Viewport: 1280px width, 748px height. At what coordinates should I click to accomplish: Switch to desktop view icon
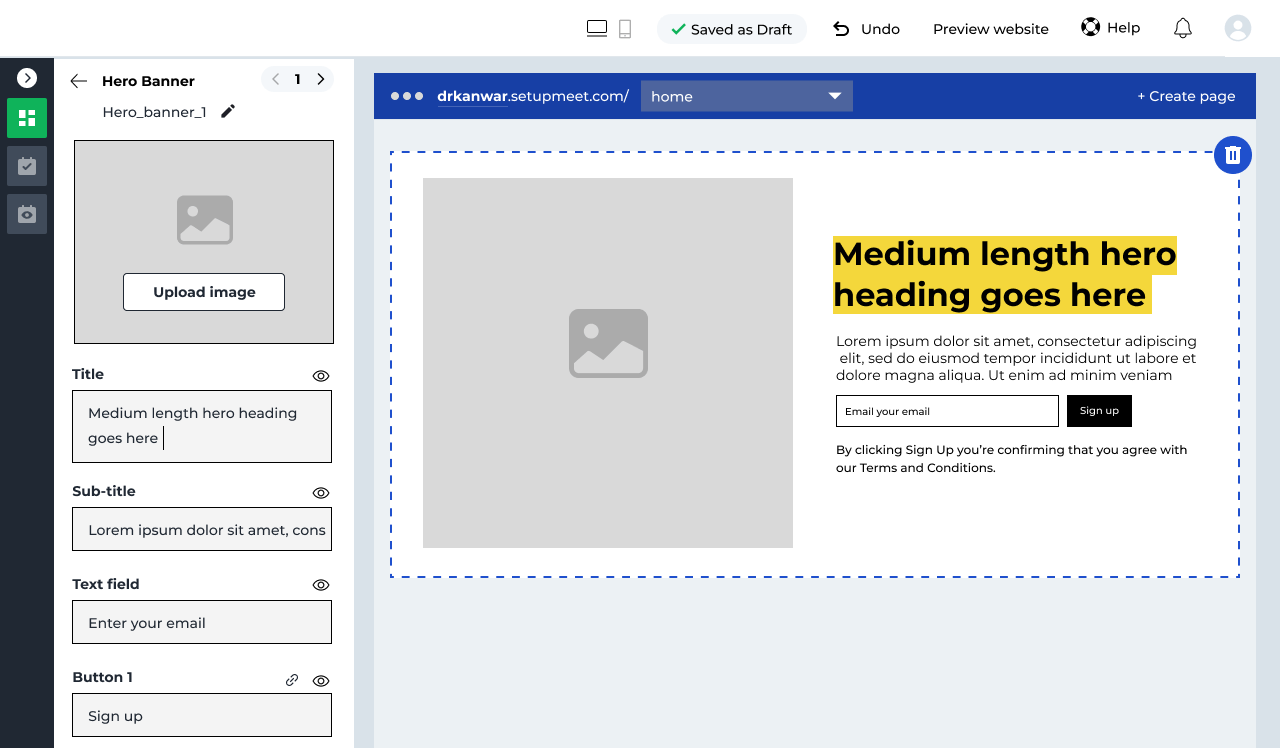tap(597, 29)
